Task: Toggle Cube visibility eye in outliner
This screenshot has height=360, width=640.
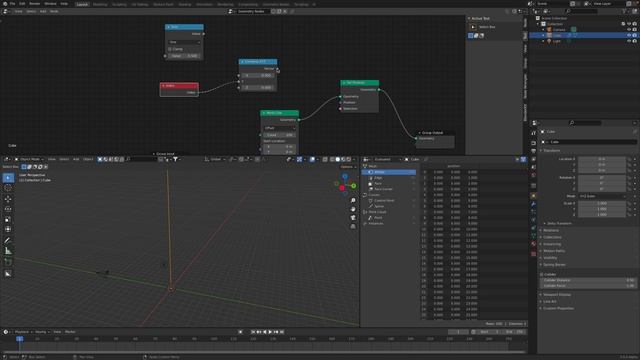Action: (x=629, y=36)
